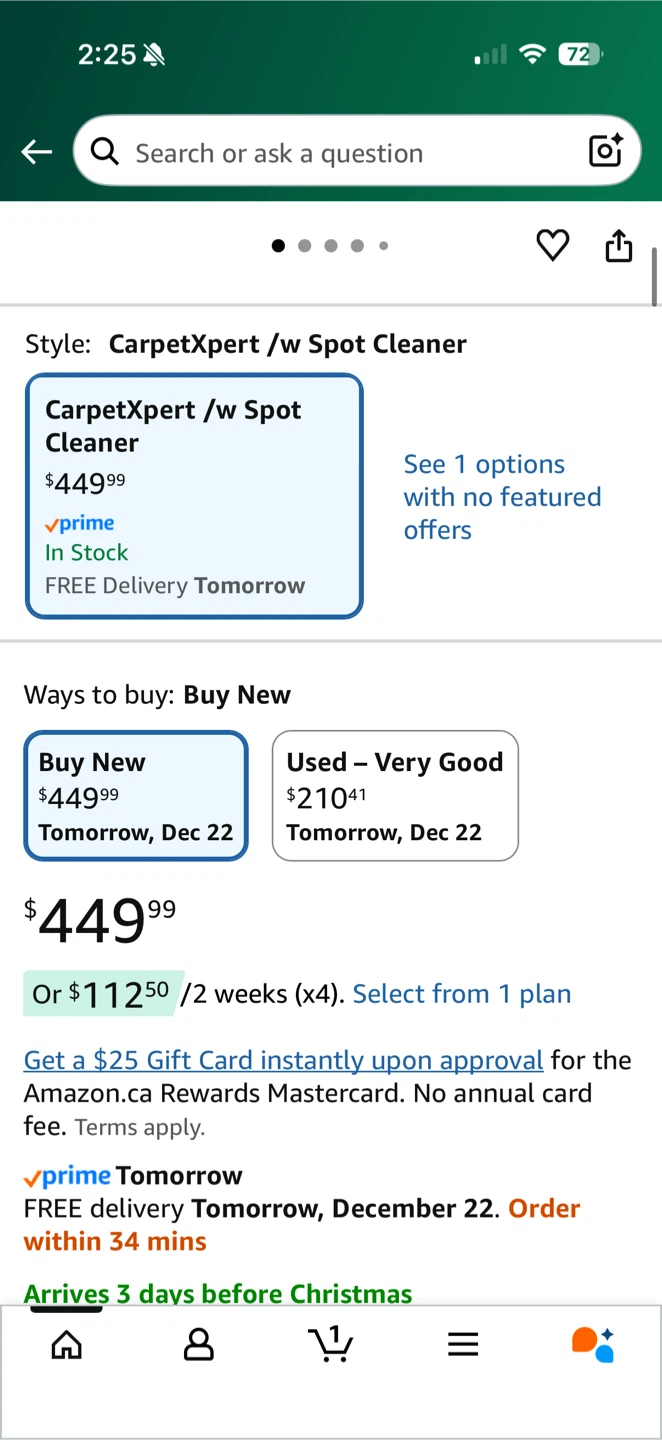Tap the search magnifier icon

click(104, 152)
